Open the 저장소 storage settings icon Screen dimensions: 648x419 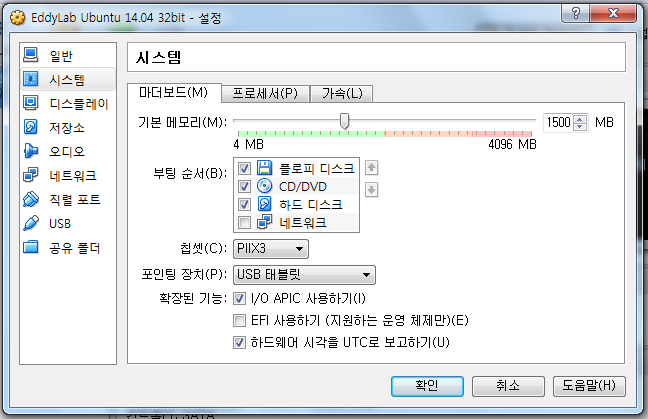(31, 127)
